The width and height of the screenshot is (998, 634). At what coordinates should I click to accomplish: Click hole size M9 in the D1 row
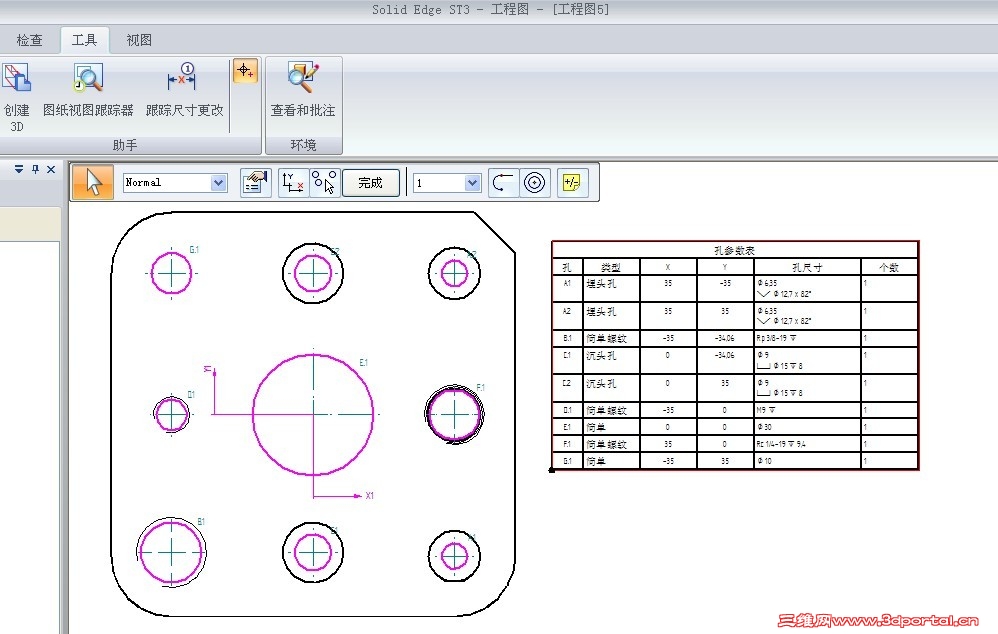[x=766, y=410]
